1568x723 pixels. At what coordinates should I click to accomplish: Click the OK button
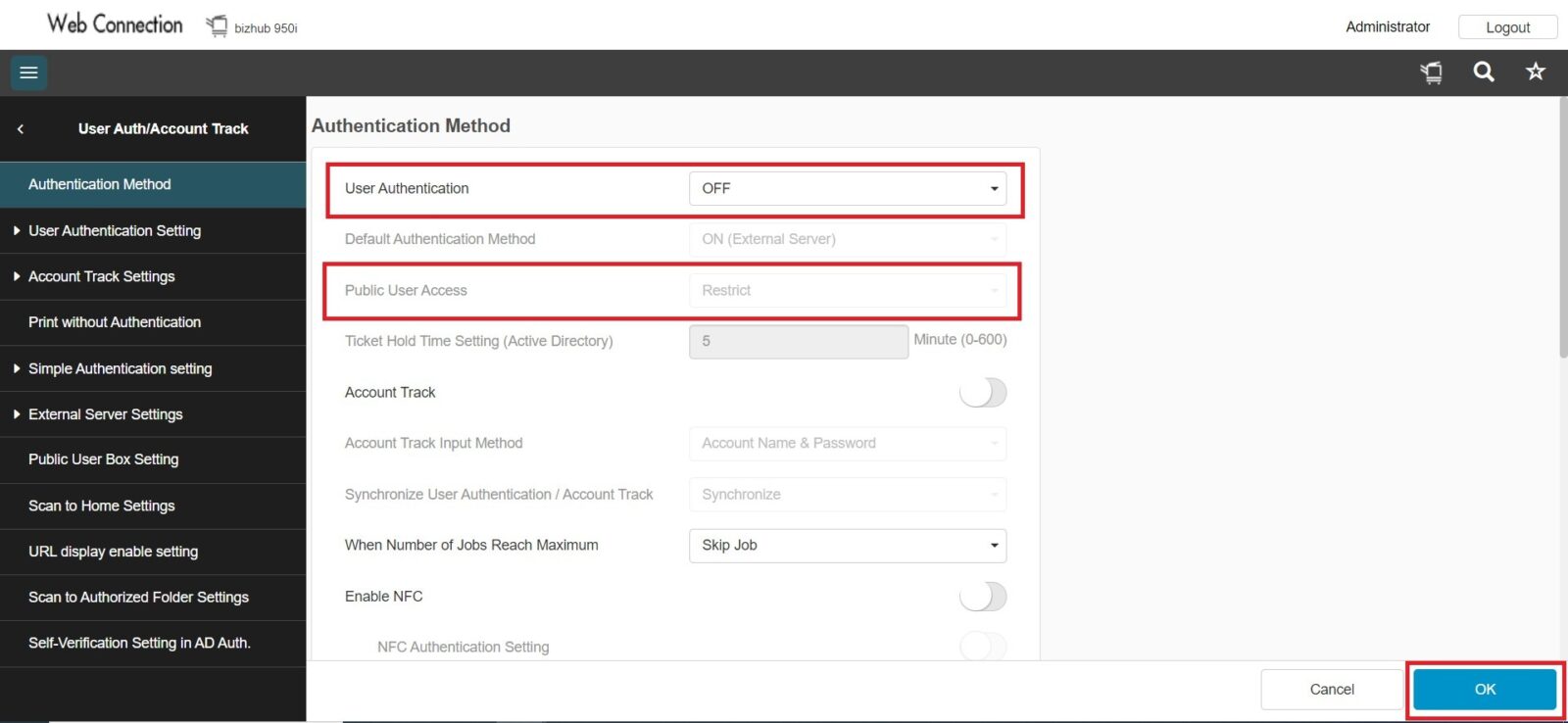[x=1485, y=690]
